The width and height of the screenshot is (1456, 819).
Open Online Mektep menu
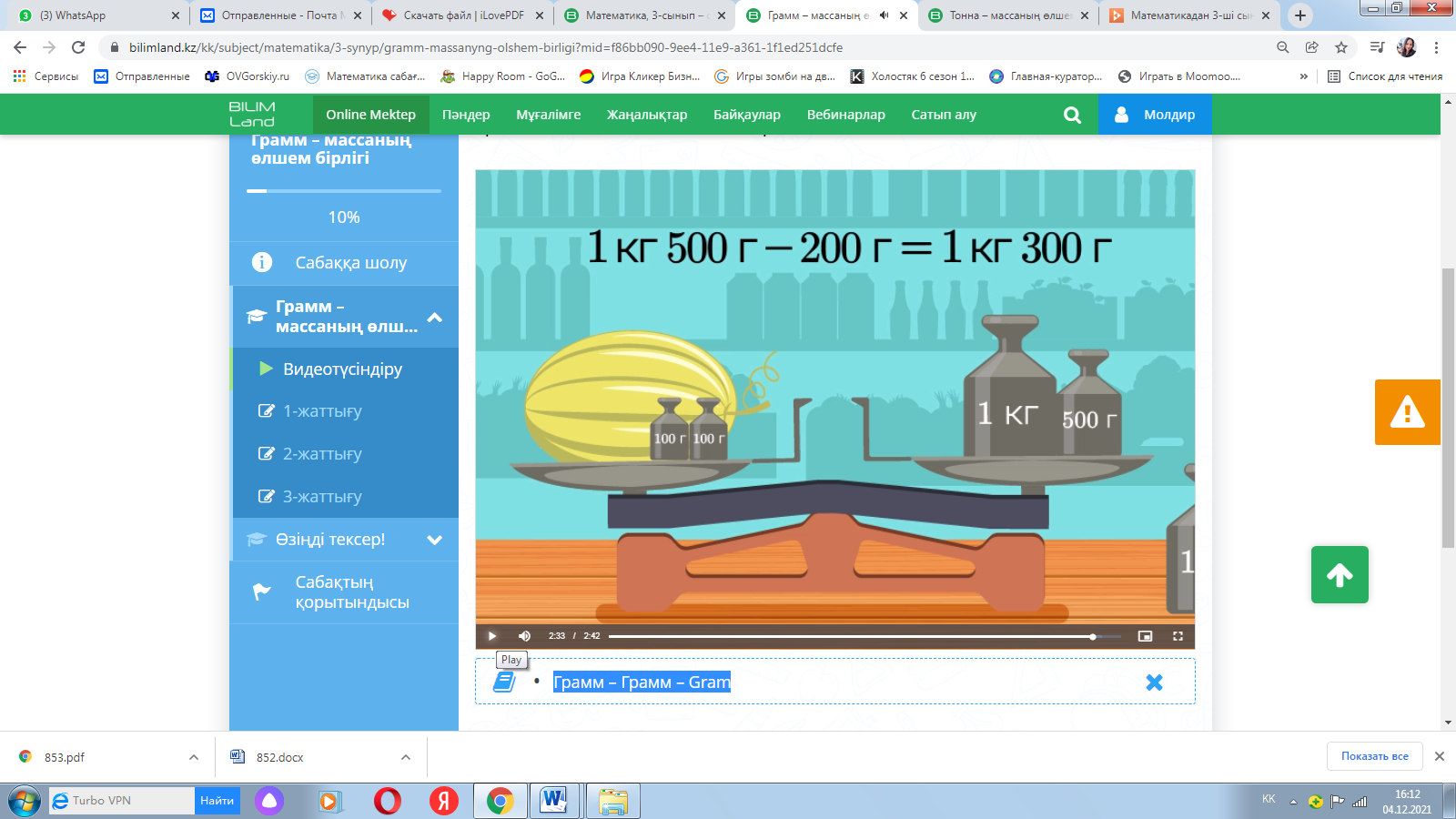pos(371,115)
